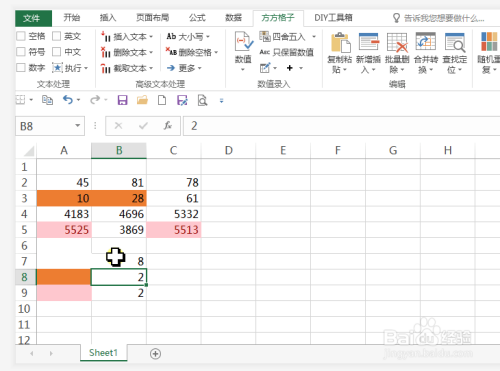Select cell containing 5332
Image resolution: width=500 pixels, height=371 pixels.
click(x=174, y=214)
